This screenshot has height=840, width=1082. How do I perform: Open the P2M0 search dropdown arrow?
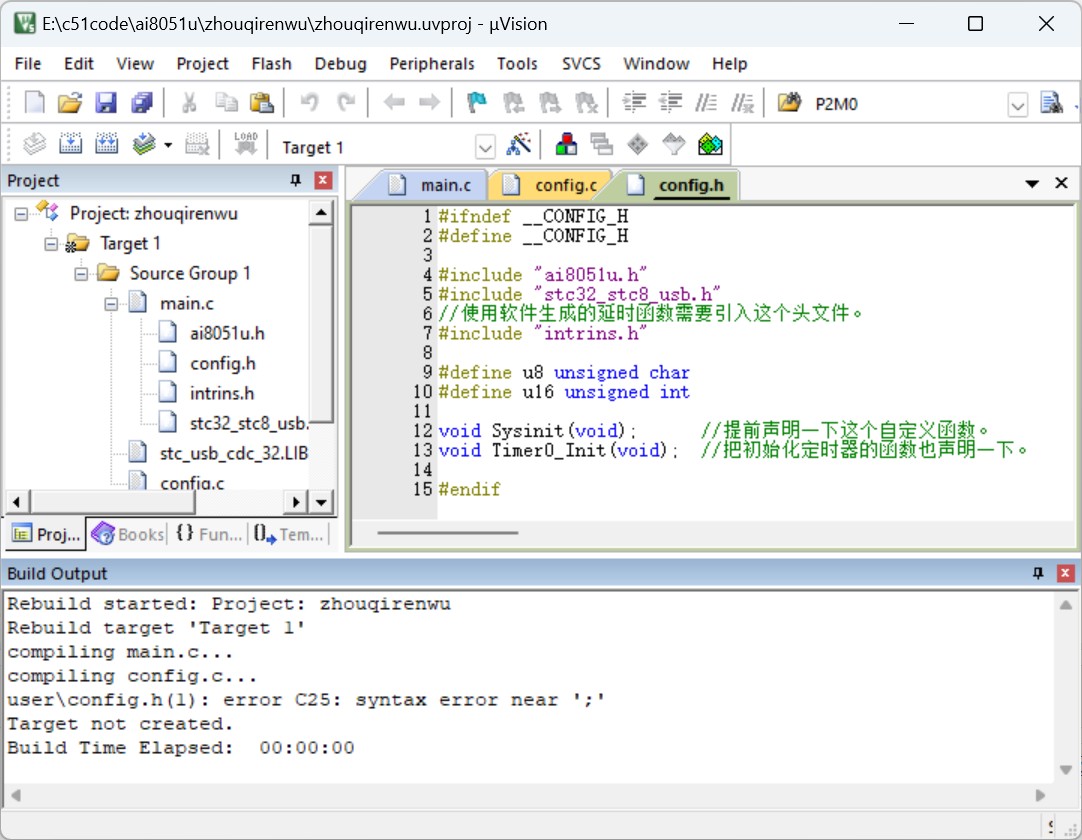click(x=1018, y=105)
